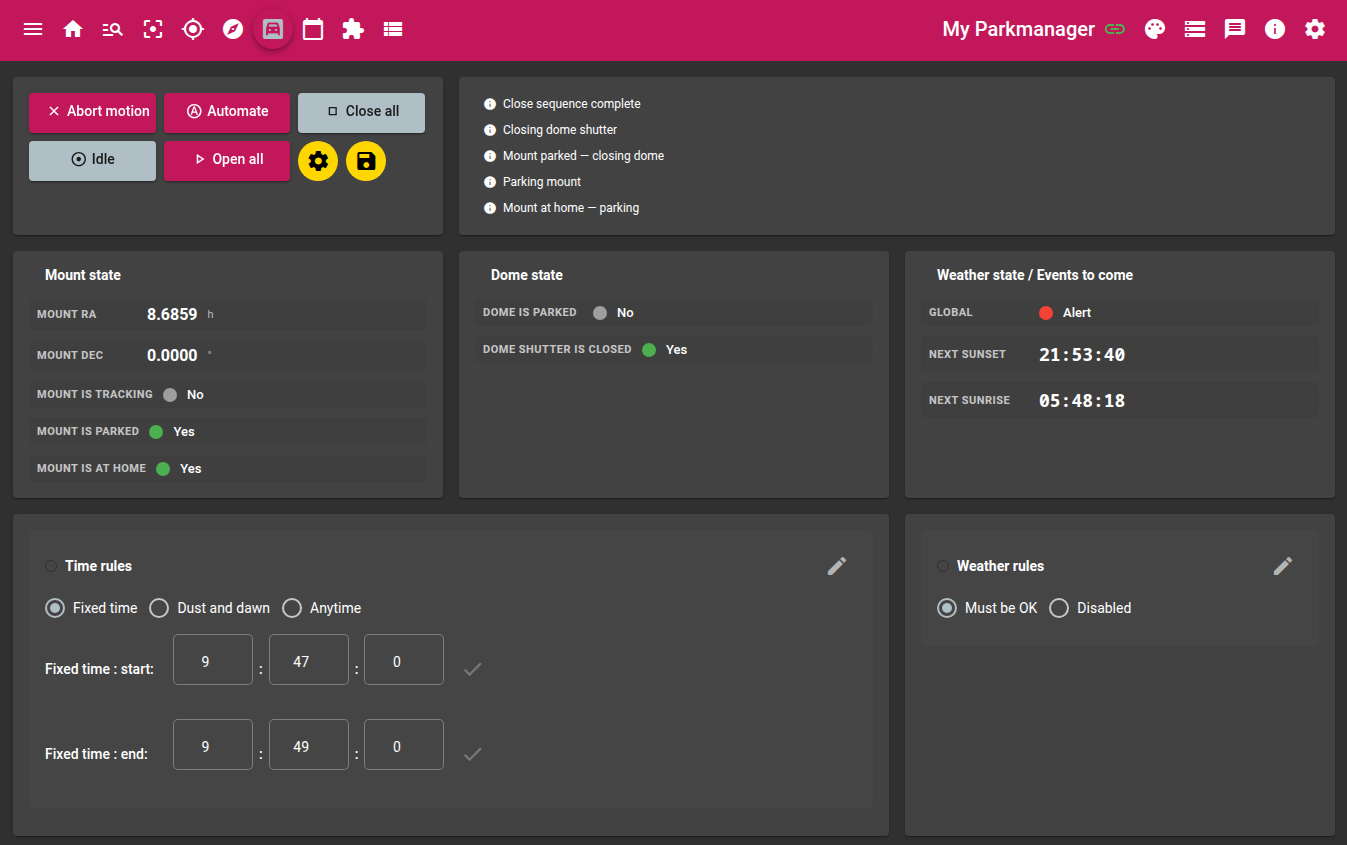Click the Abort motion button
Image resolution: width=1347 pixels, height=845 pixels.
92,112
